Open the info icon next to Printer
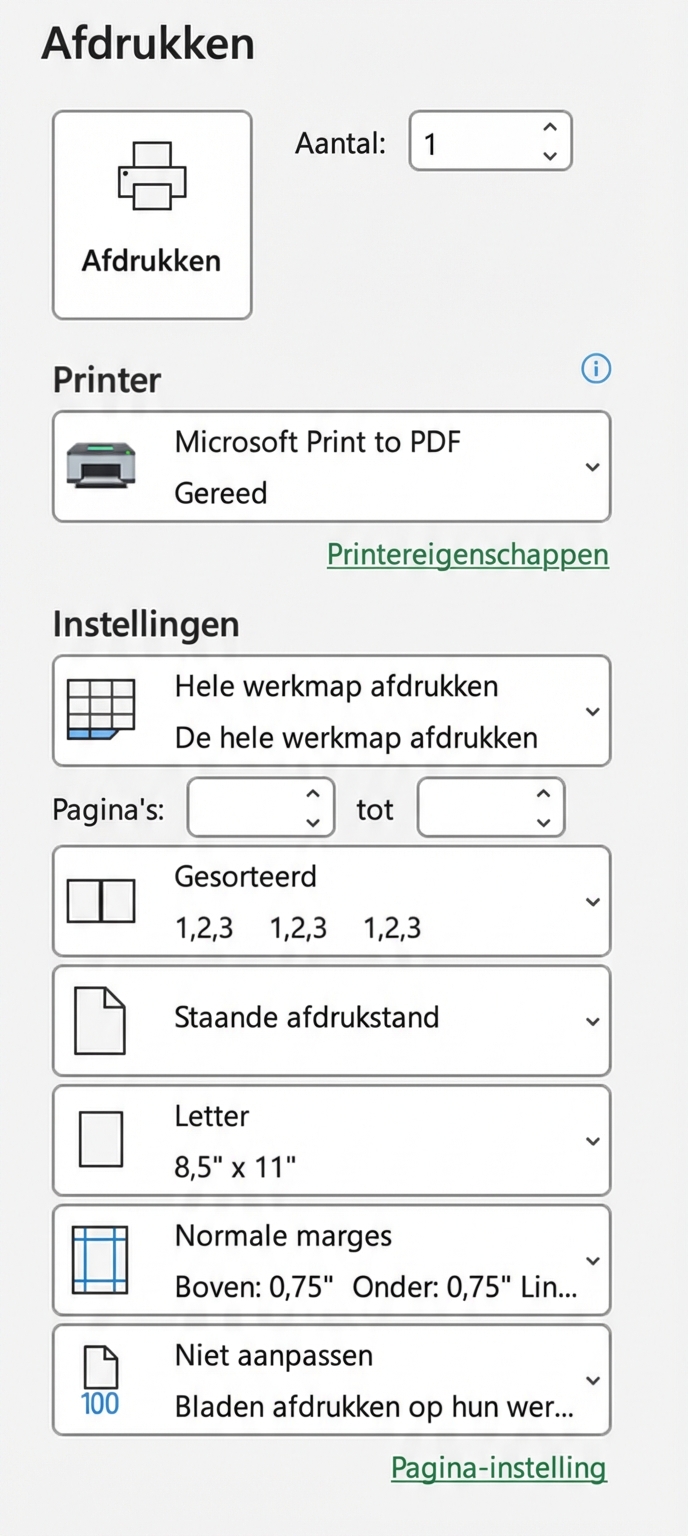This screenshot has width=688, height=1536. (596, 369)
